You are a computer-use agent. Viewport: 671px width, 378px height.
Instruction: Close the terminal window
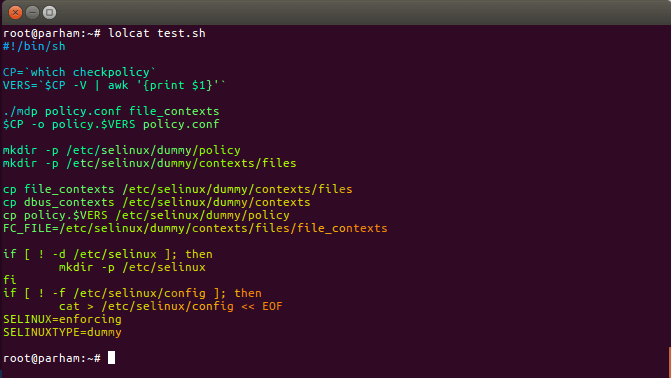pyautogui.click(x=15, y=12)
